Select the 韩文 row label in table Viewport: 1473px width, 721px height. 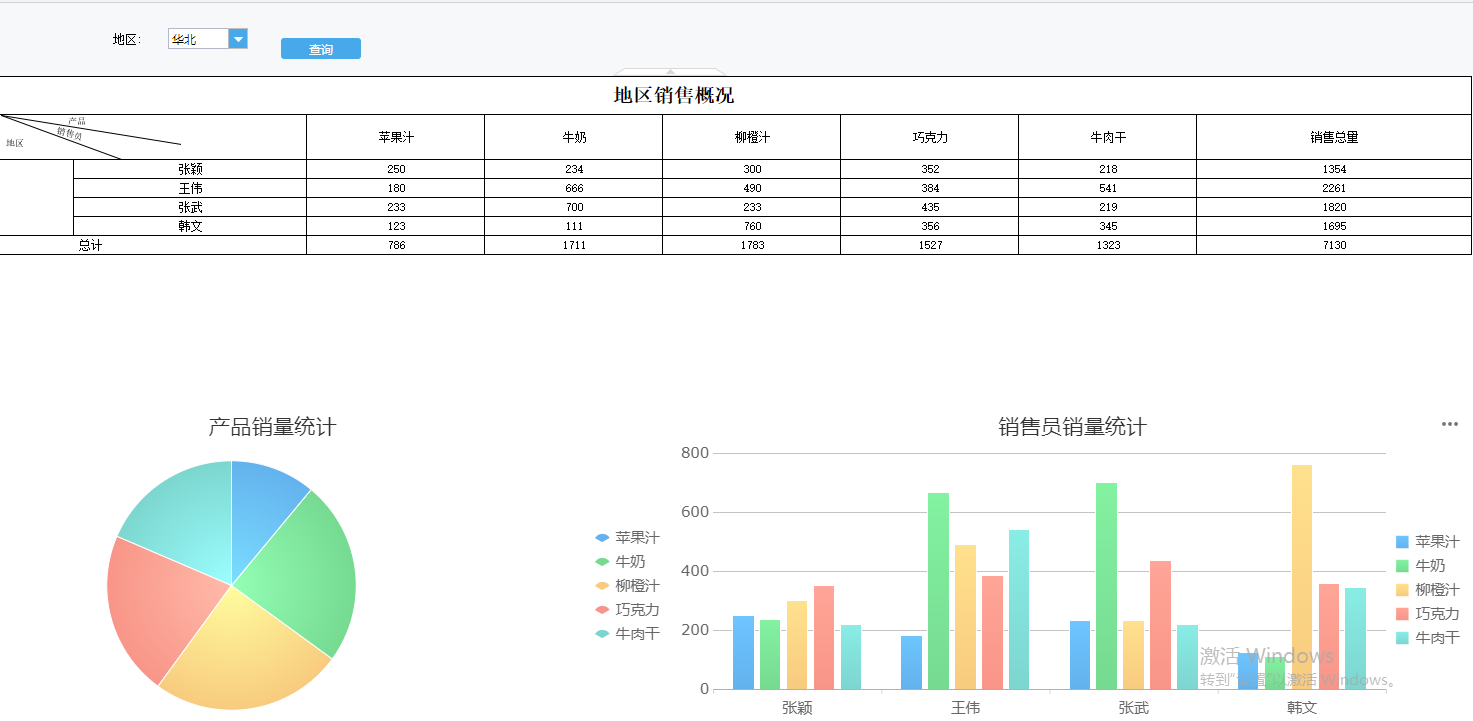tap(190, 226)
